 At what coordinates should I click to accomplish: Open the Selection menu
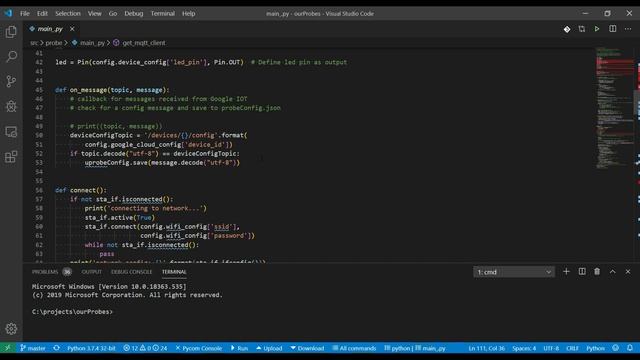68,13
